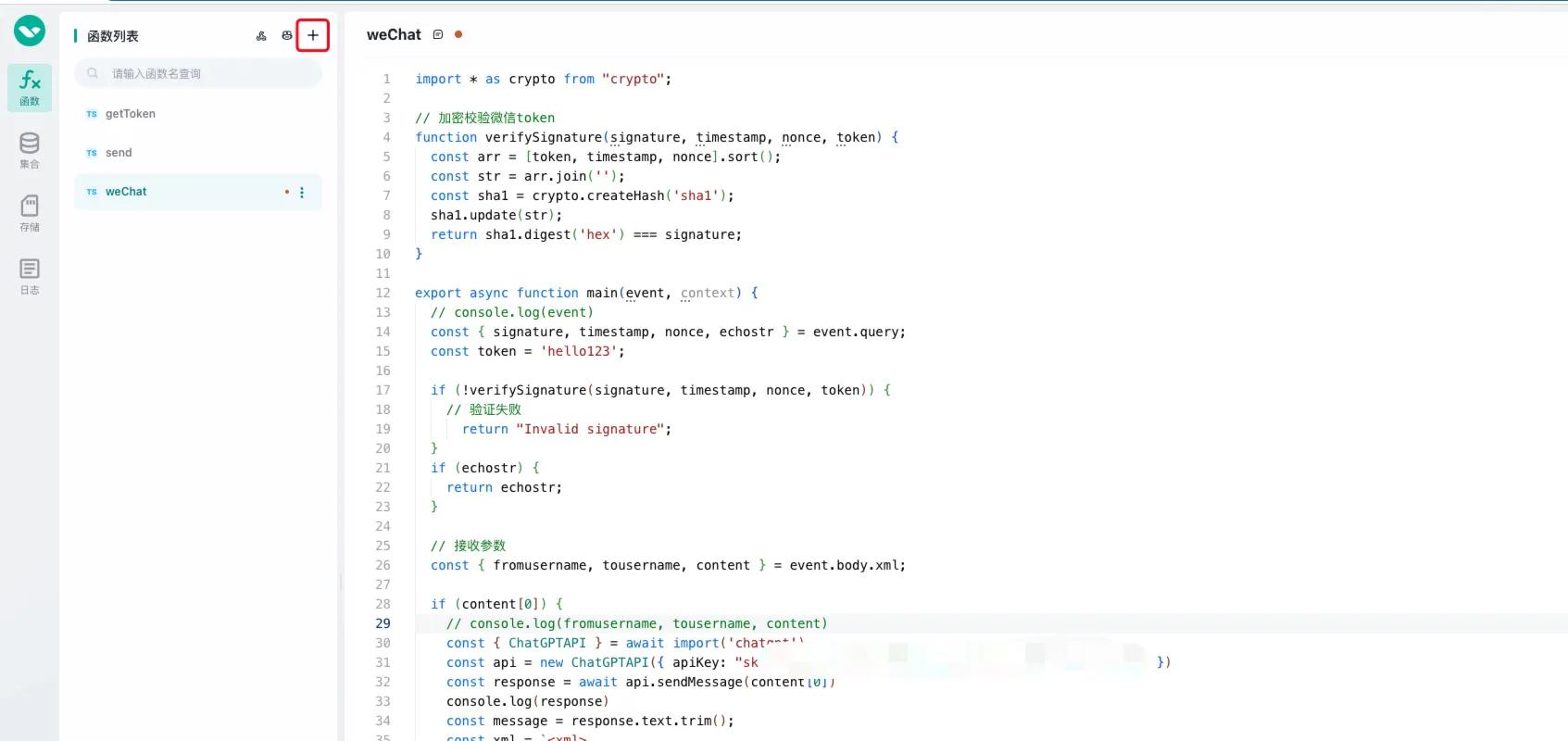The height and width of the screenshot is (741, 1568).
Task: Click the description icon beside weChat title
Action: click(x=438, y=34)
